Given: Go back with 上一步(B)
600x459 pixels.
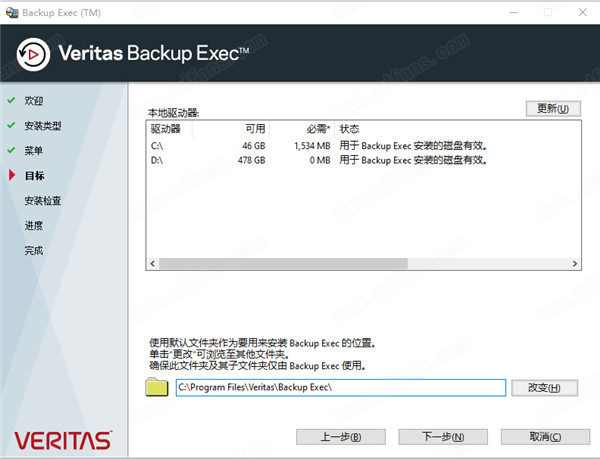Looking at the screenshot, I should pyautogui.click(x=341, y=437).
